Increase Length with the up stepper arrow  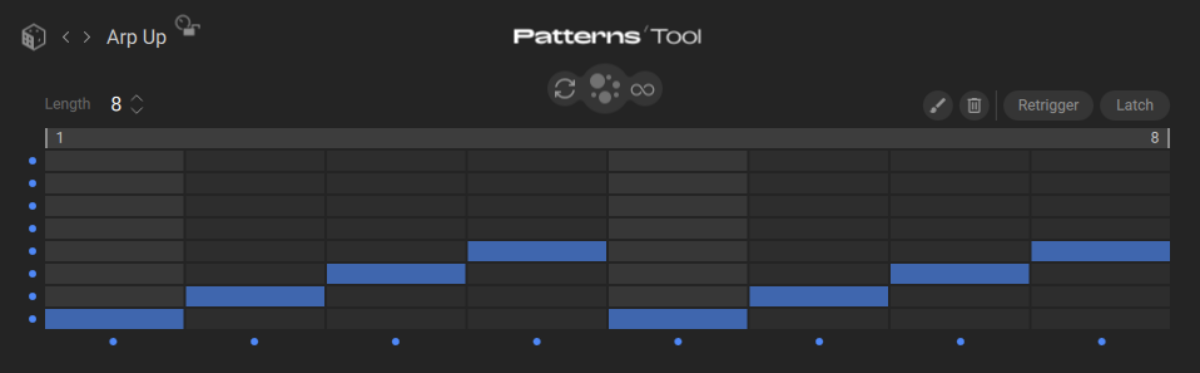[x=137, y=97]
